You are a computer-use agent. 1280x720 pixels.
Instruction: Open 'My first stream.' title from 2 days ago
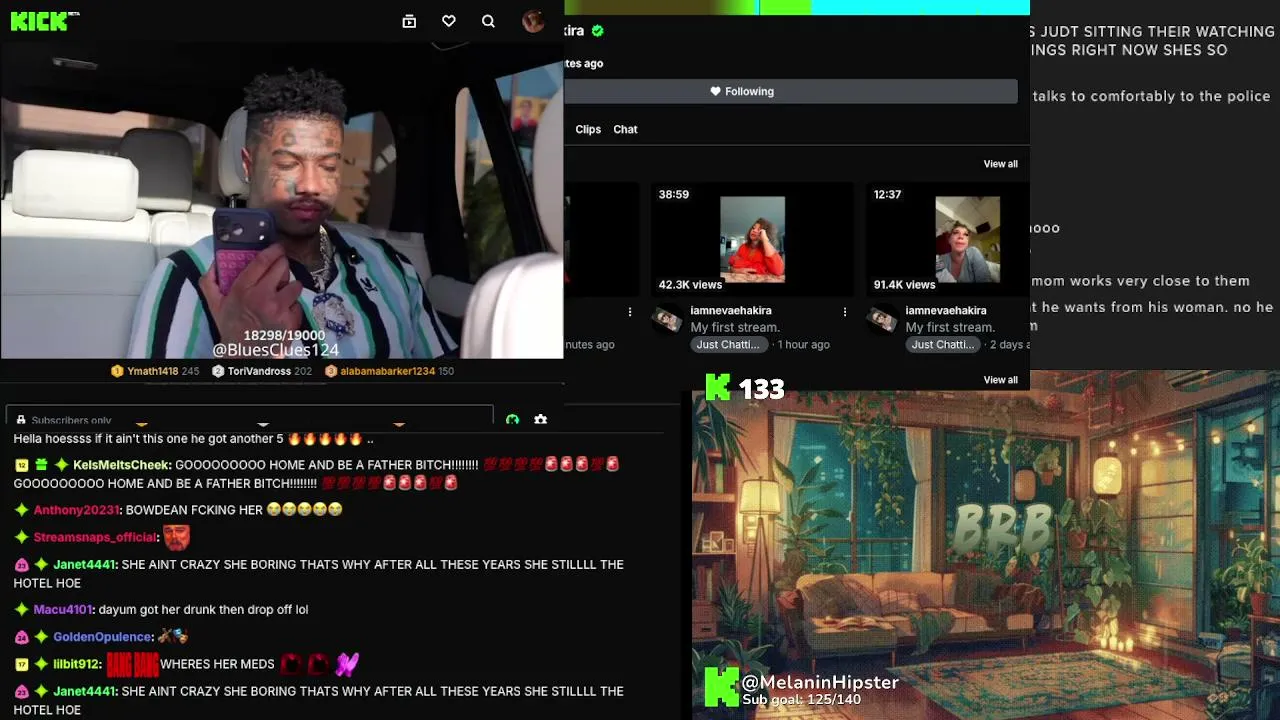pos(950,327)
